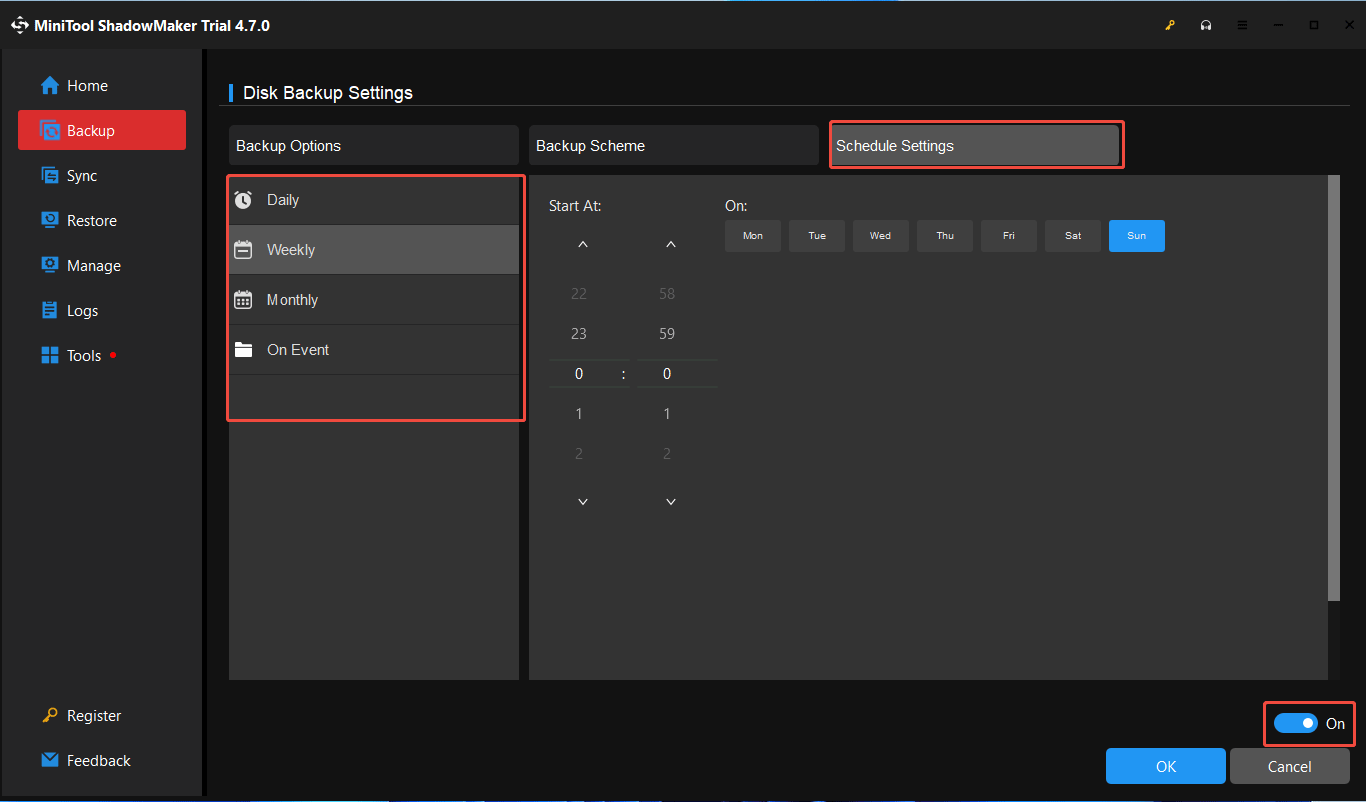Click the hour up chevron under Start At
The height and width of the screenshot is (802, 1366).
[x=581, y=243]
